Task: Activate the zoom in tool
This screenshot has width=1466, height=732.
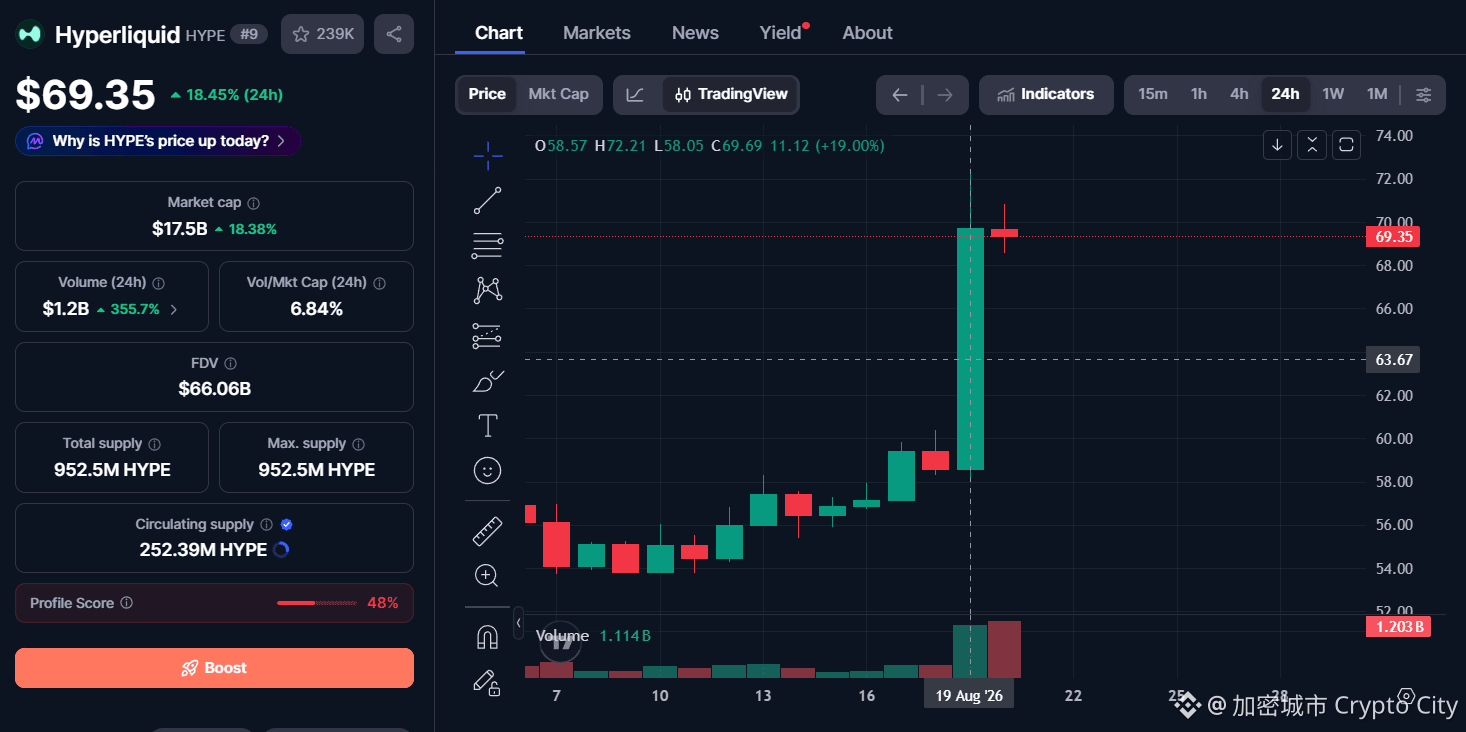Action: click(x=487, y=576)
